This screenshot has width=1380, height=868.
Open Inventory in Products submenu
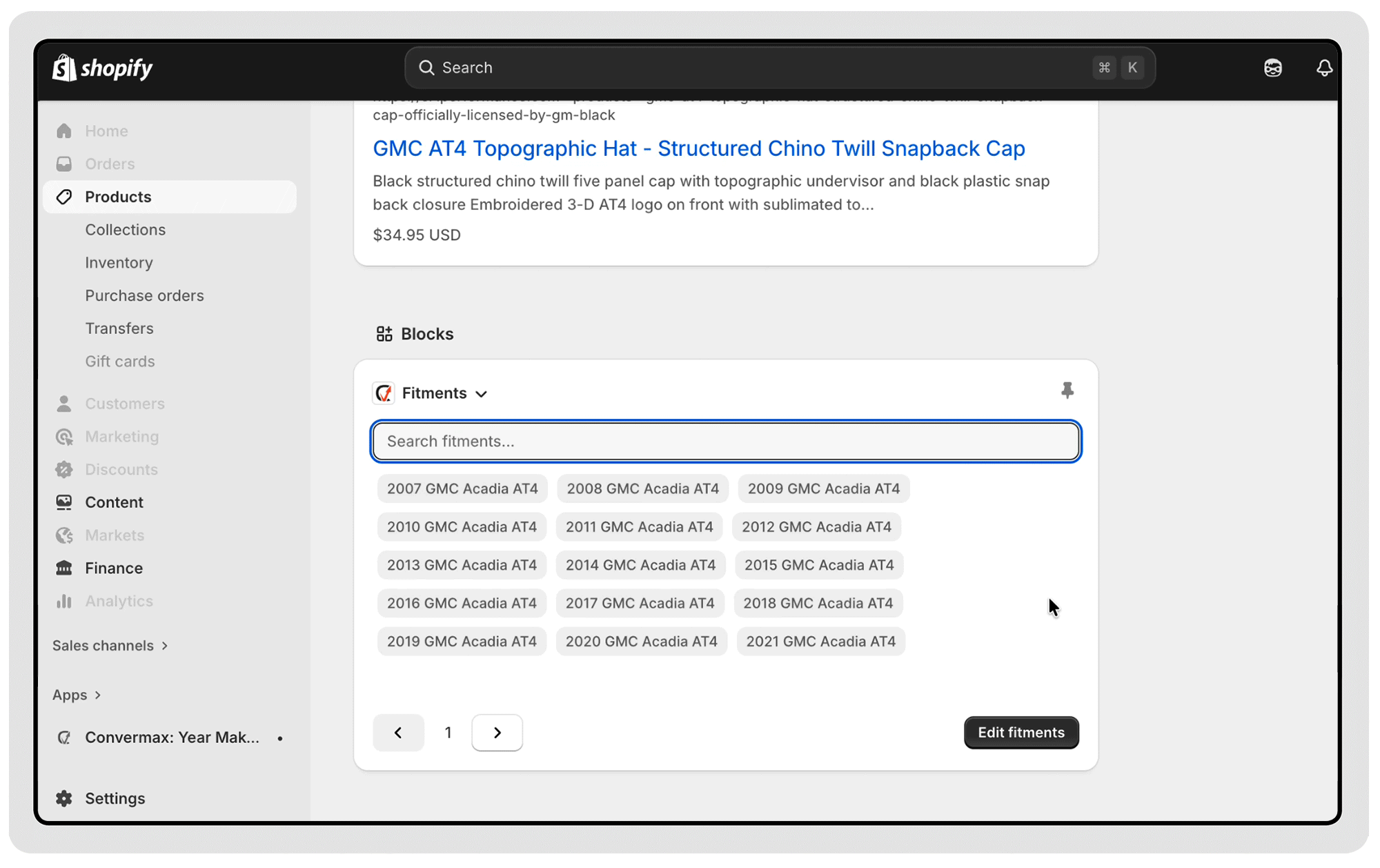[x=119, y=263]
